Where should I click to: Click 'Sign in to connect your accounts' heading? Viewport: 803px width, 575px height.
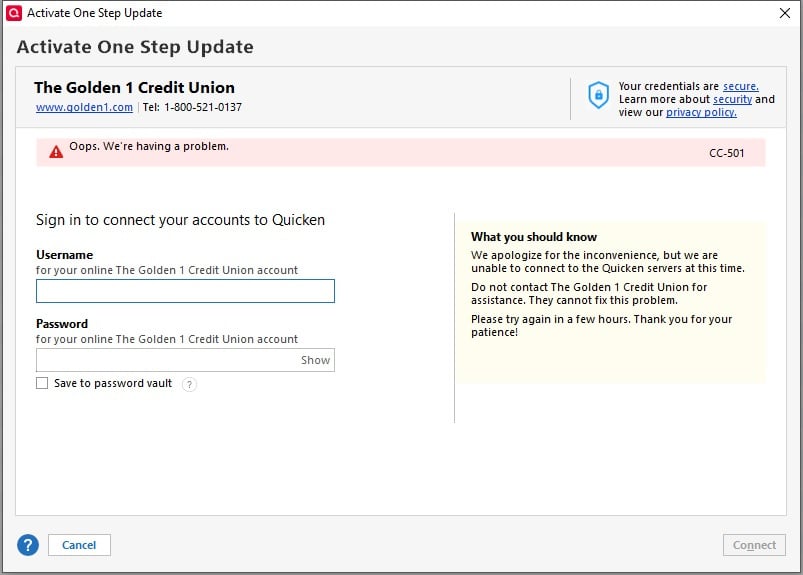[180, 220]
